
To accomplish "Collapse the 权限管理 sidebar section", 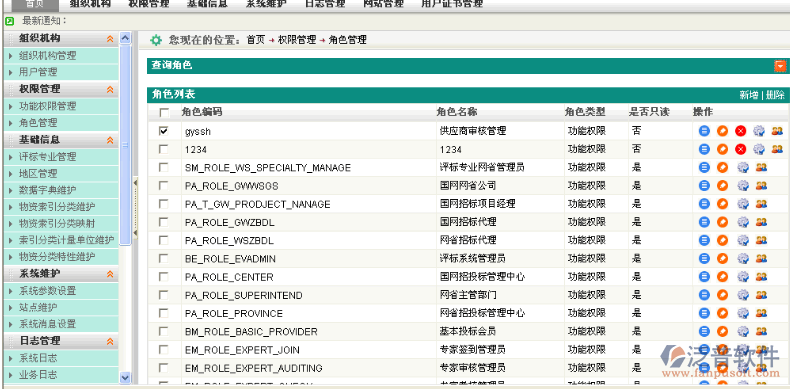I will pos(110,90).
